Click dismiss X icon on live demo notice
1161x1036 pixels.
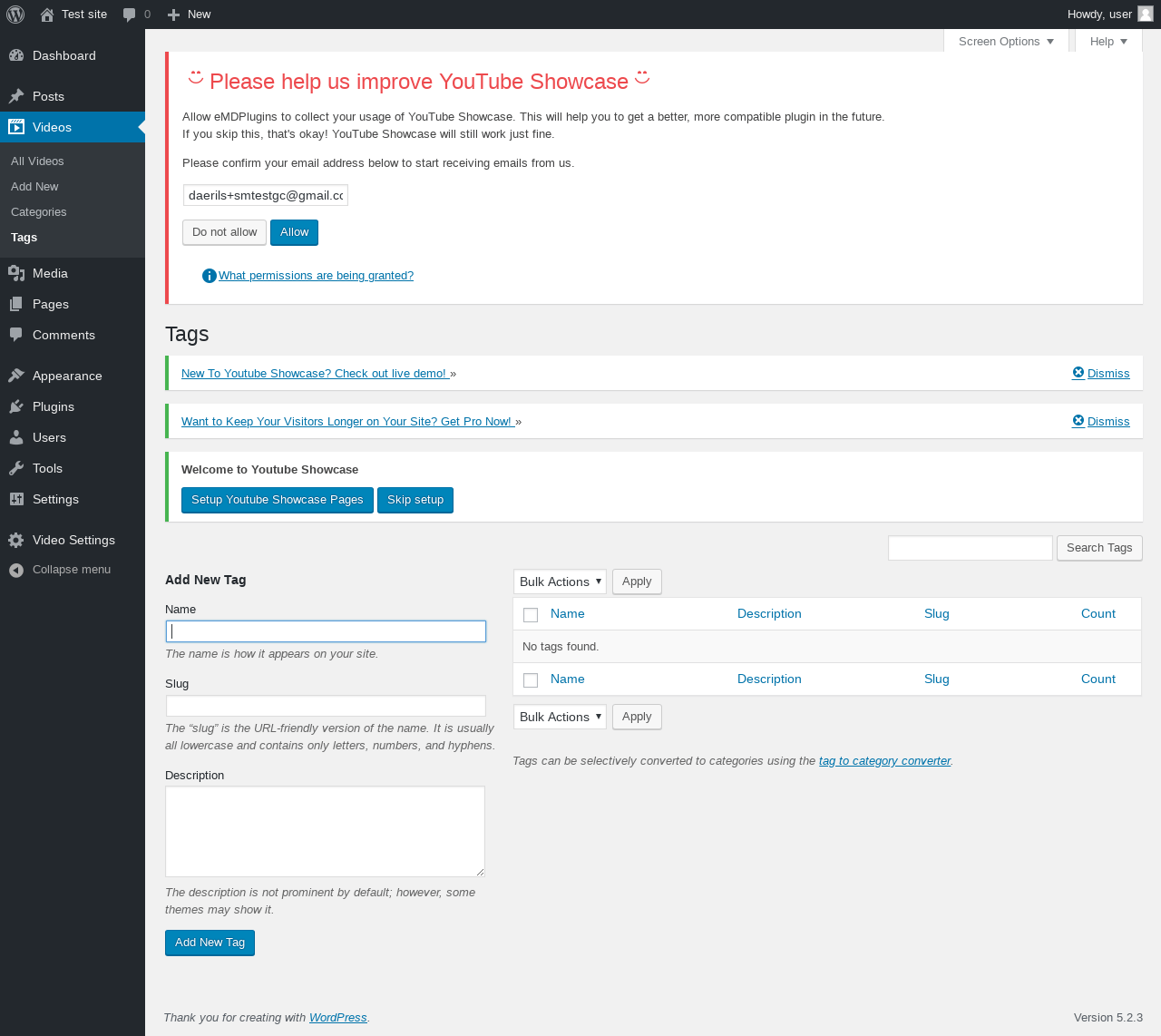[1078, 372]
